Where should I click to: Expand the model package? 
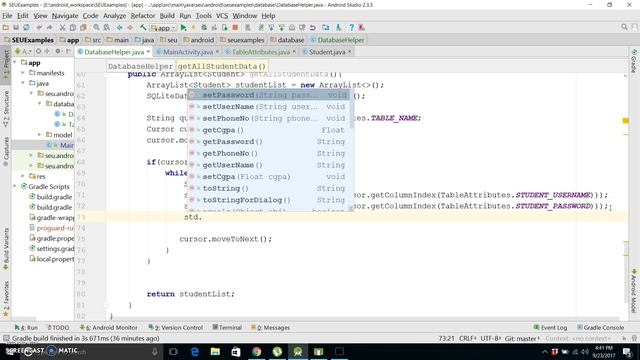click(40, 135)
